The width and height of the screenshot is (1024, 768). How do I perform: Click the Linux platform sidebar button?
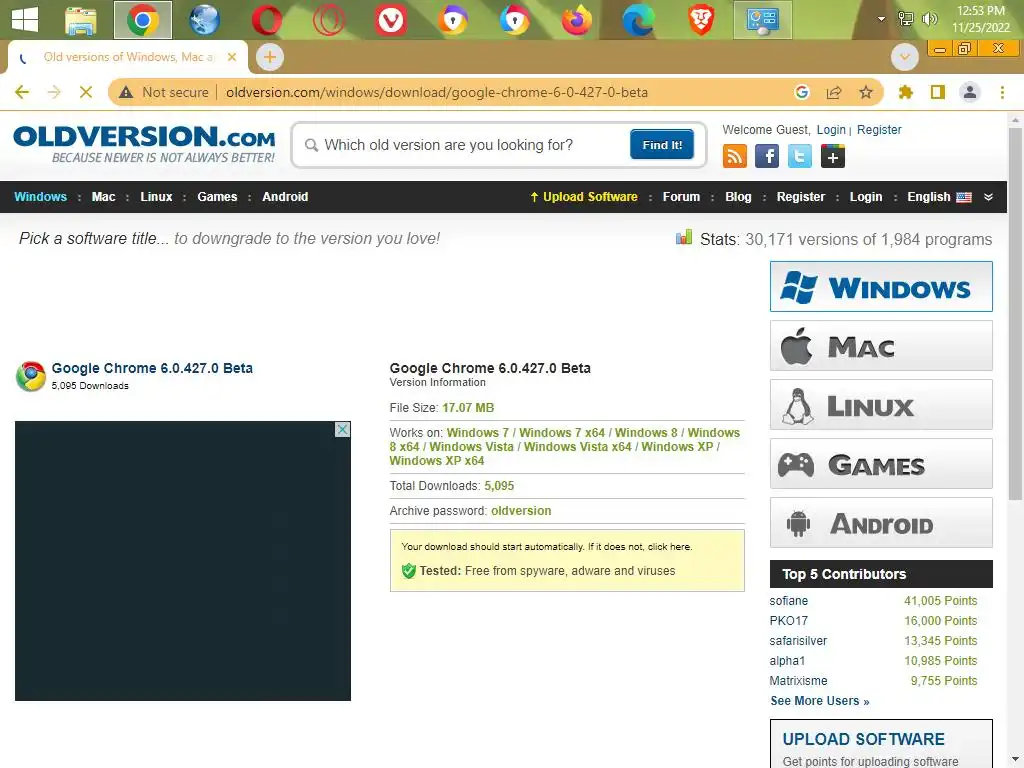click(881, 405)
